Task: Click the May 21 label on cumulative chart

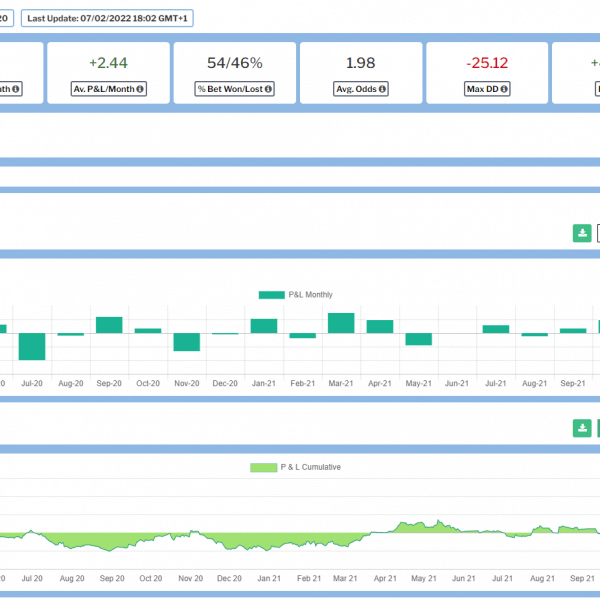Action: click(x=424, y=579)
